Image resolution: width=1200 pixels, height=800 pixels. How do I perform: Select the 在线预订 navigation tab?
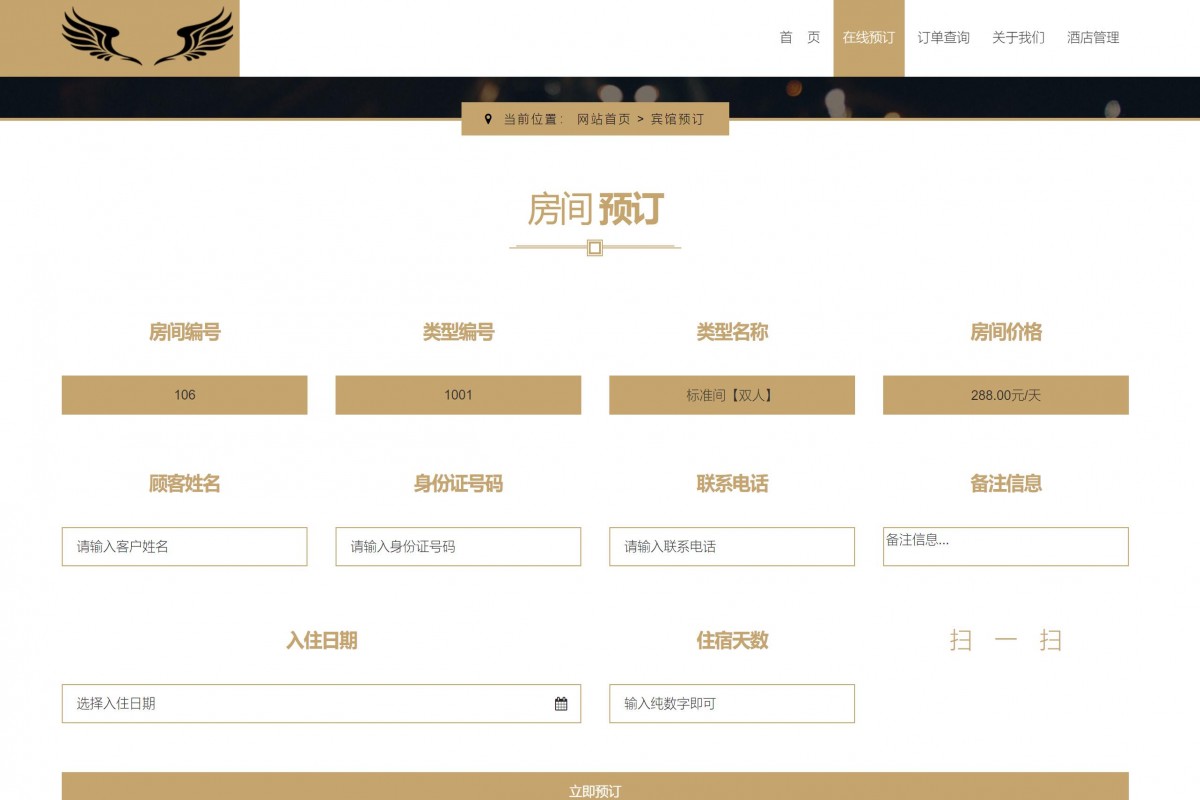pyautogui.click(x=870, y=38)
